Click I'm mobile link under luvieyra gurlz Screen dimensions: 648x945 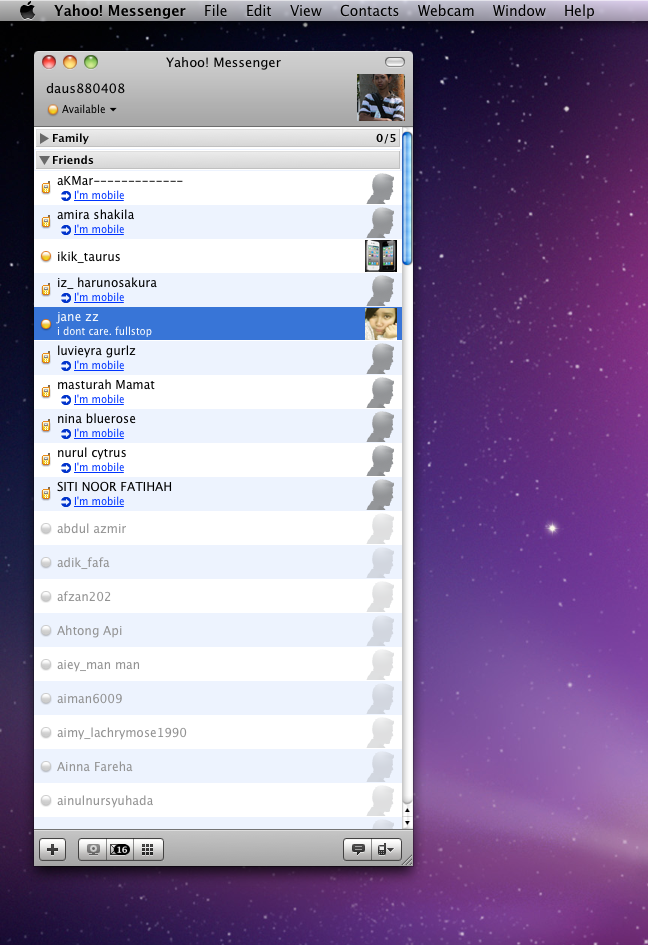pyautogui.click(x=99, y=366)
